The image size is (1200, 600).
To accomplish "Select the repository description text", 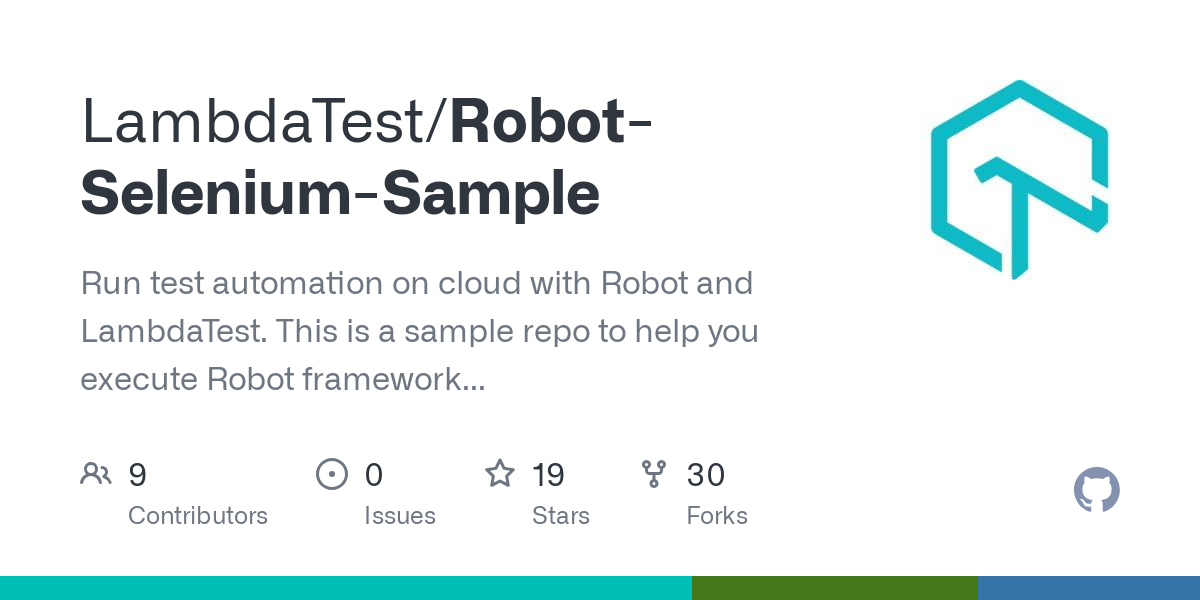I will 419,331.
